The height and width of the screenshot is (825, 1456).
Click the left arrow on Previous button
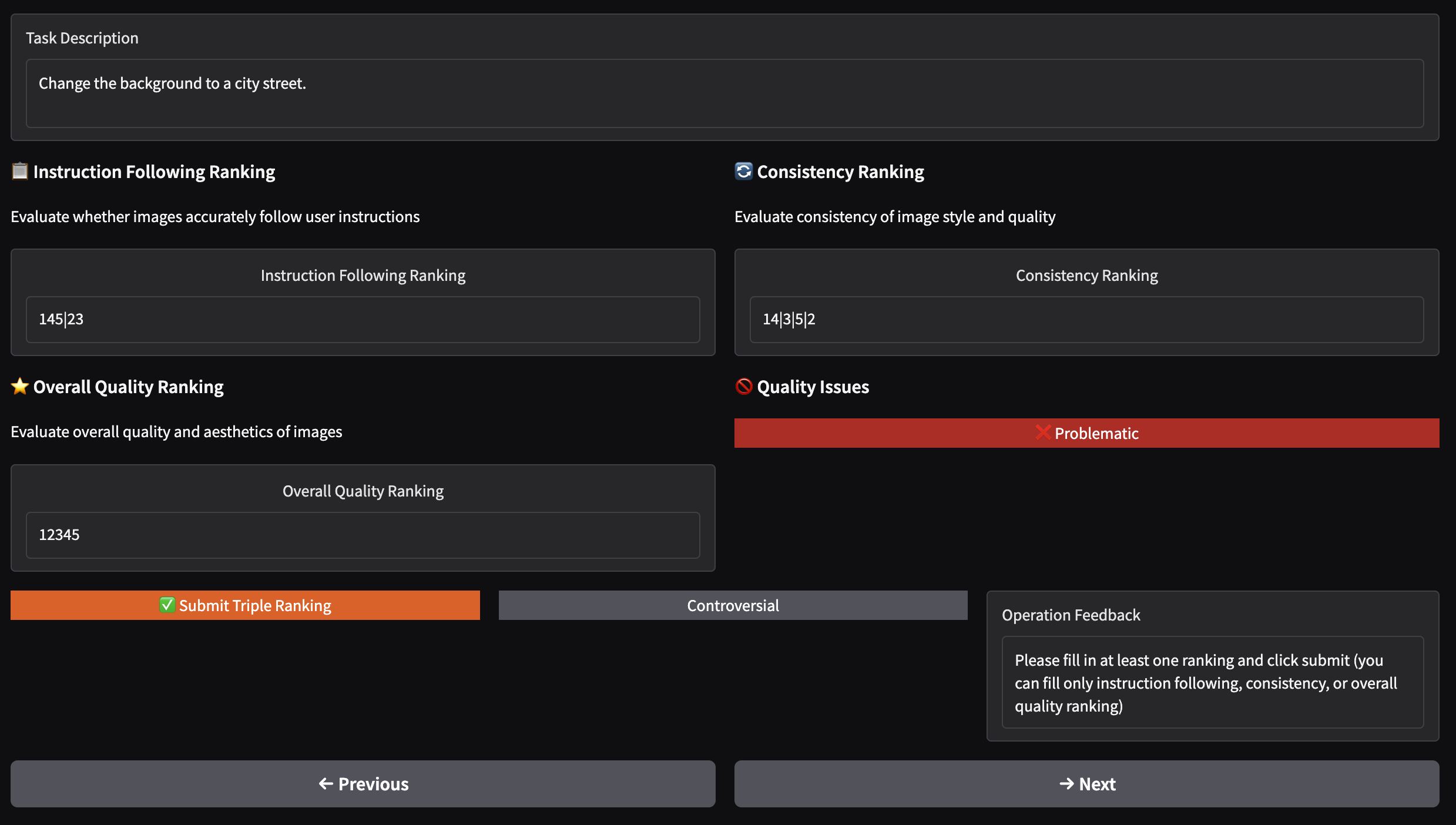click(x=326, y=783)
